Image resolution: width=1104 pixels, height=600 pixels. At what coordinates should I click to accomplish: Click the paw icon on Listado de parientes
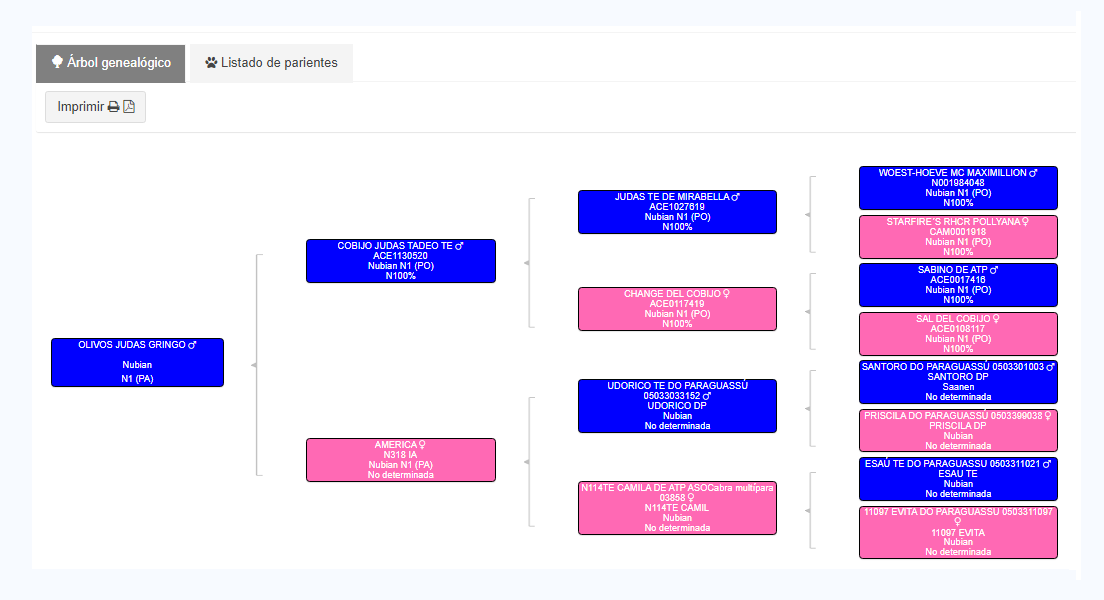point(211,63)
